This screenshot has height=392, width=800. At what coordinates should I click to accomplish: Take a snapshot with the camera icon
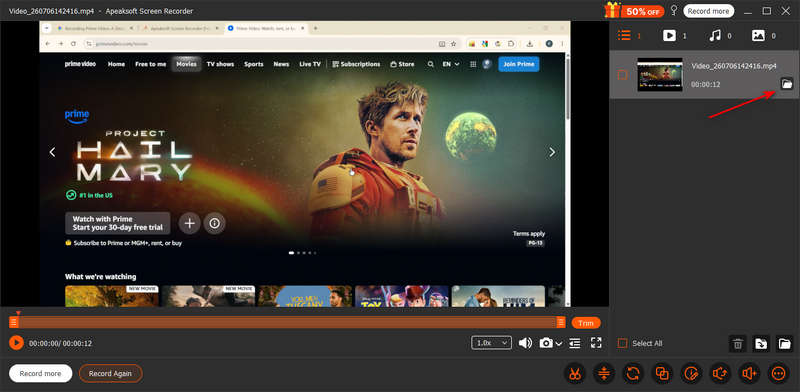(546, 343)
